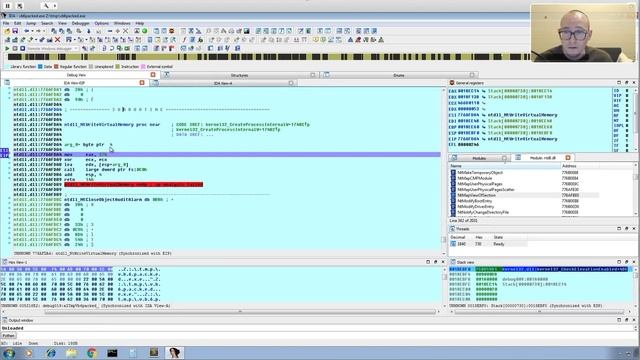
Task: Click the jump forward arrow icon
Action: [38, 31]
